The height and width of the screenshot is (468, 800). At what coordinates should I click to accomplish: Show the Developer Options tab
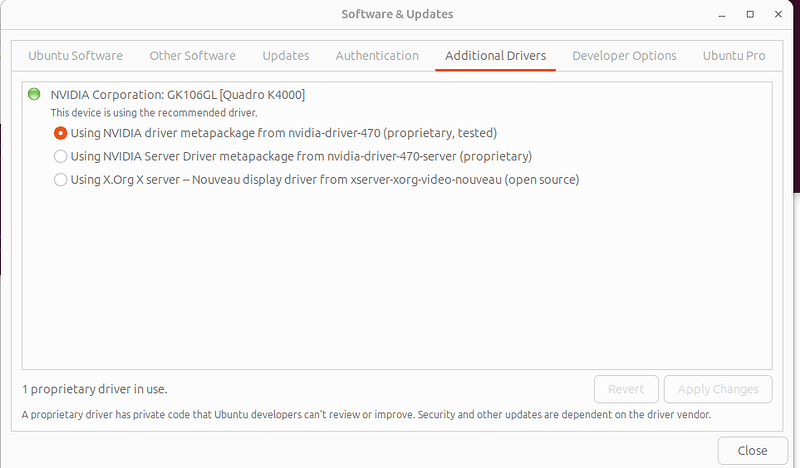pos(624,56)
